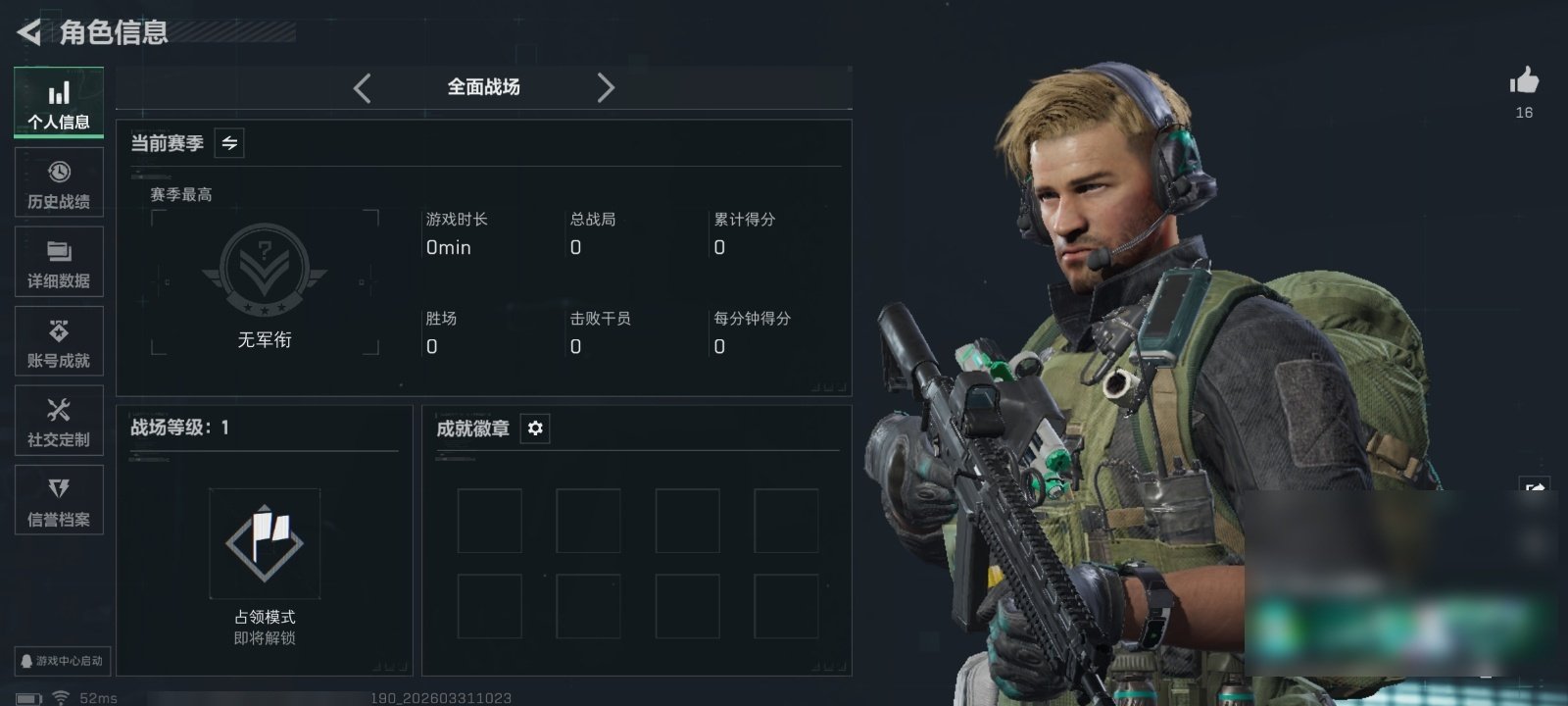The height and width of the screenshot is (706, 1568).
Task: Toggle the season switch next to 当前赛季
Action: tap(229, 143)
